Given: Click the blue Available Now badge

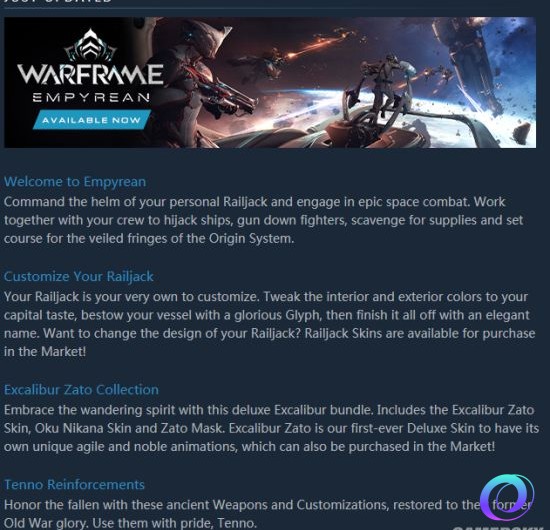Looking at the screenshot, I should point(92,120).
